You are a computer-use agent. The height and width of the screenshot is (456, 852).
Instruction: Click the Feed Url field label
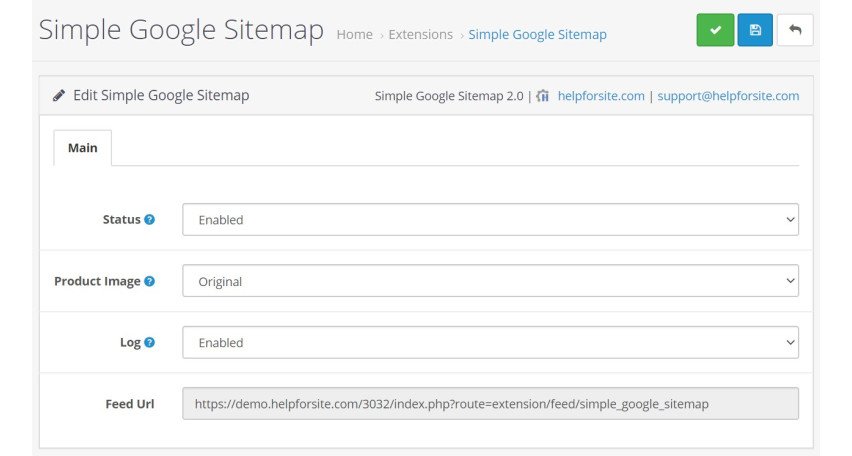pos(130,404)
